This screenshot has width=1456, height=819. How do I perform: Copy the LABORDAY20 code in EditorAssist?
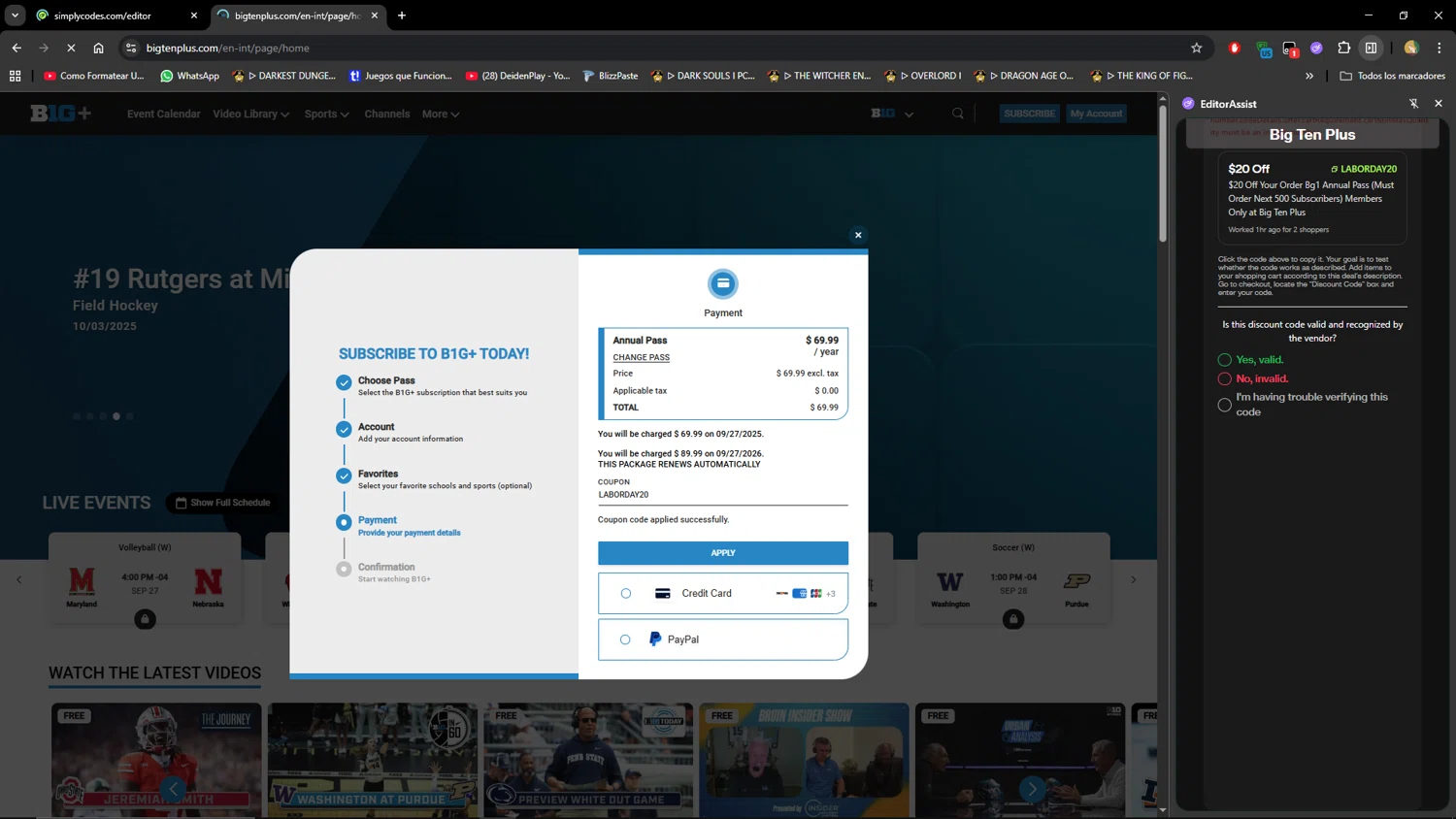[x=1363, y=169]
